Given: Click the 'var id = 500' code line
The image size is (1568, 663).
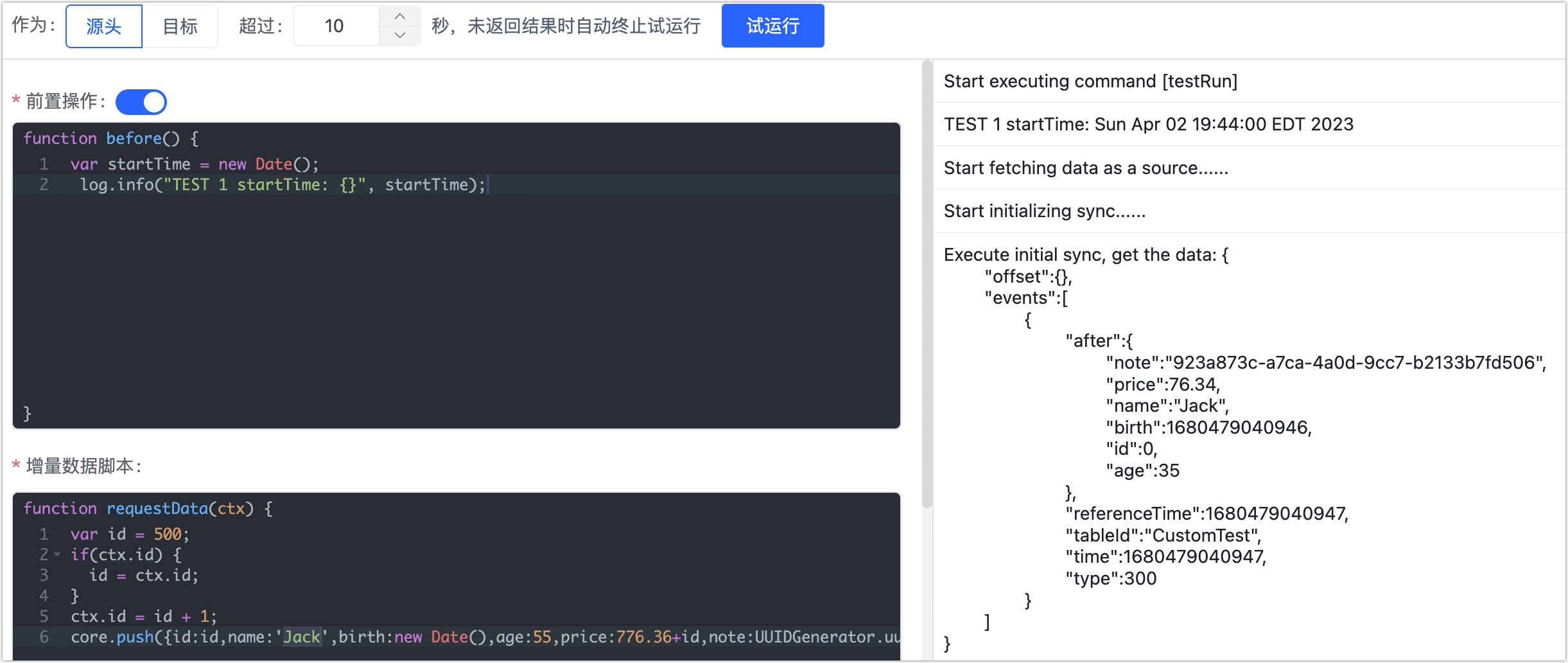Looking at the screenshot, I should click(x=130, y=535).
